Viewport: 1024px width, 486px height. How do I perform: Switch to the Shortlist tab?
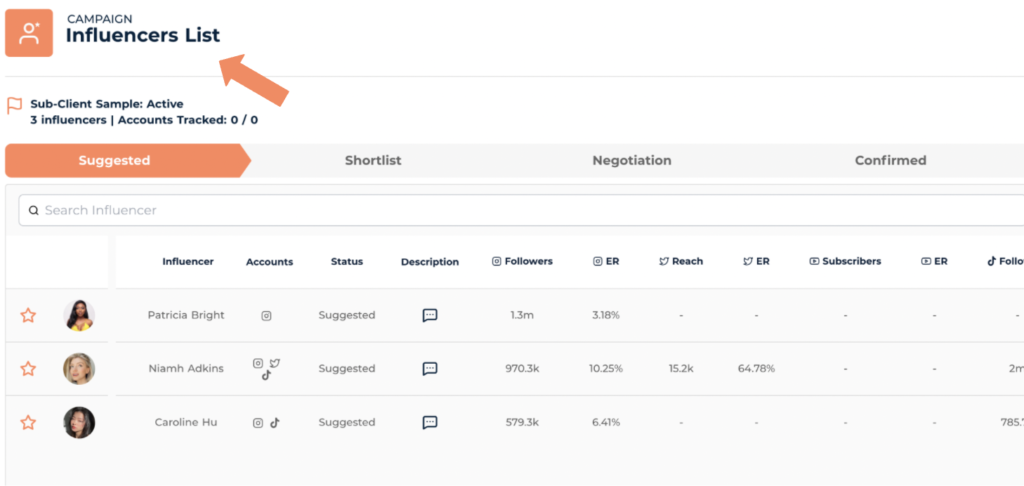373,160
